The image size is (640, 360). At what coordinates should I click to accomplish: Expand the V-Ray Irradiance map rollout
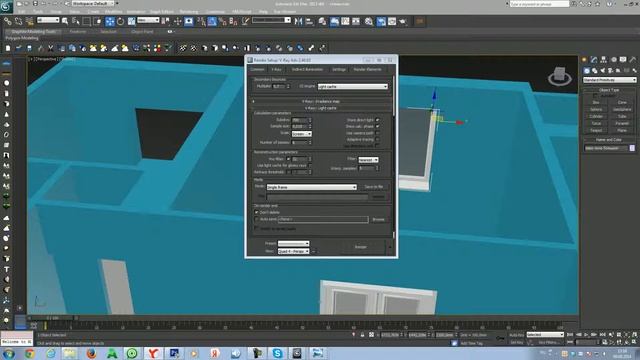coord(321,101)
